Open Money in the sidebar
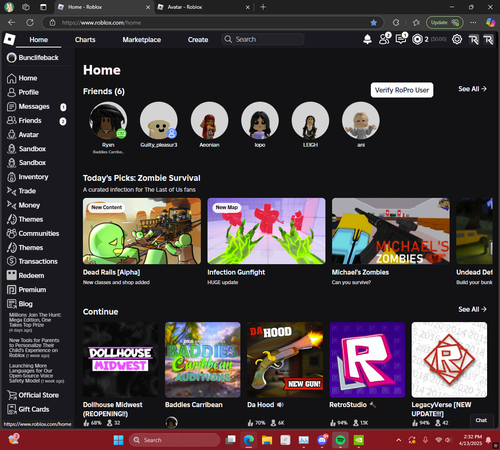The height and width of the screenshot is (450, 500). coord(23,205)
